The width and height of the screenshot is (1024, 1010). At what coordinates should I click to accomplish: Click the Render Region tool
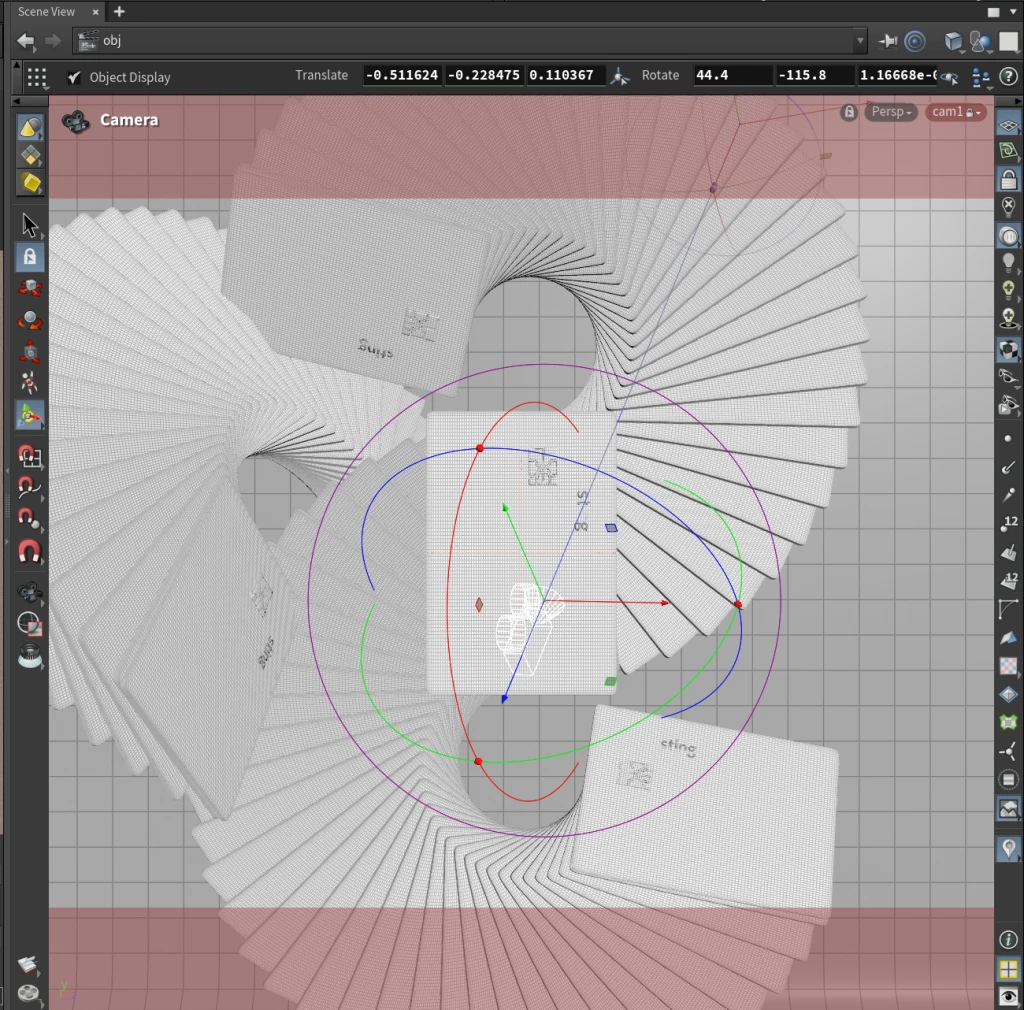coord(29,624)
